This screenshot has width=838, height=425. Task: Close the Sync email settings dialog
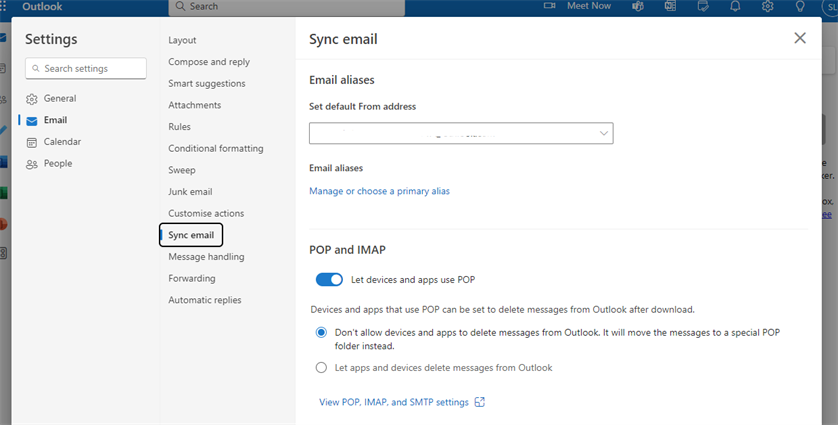[799, 38]
